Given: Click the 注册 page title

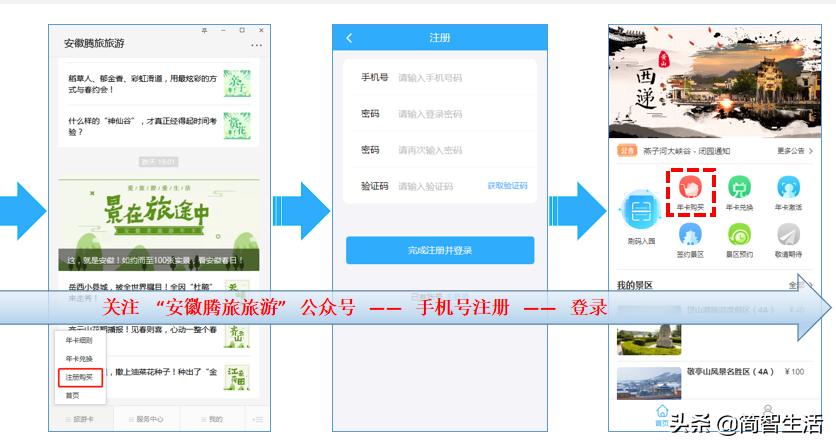Looking at the screenshot, I should [x=440, y=38].
